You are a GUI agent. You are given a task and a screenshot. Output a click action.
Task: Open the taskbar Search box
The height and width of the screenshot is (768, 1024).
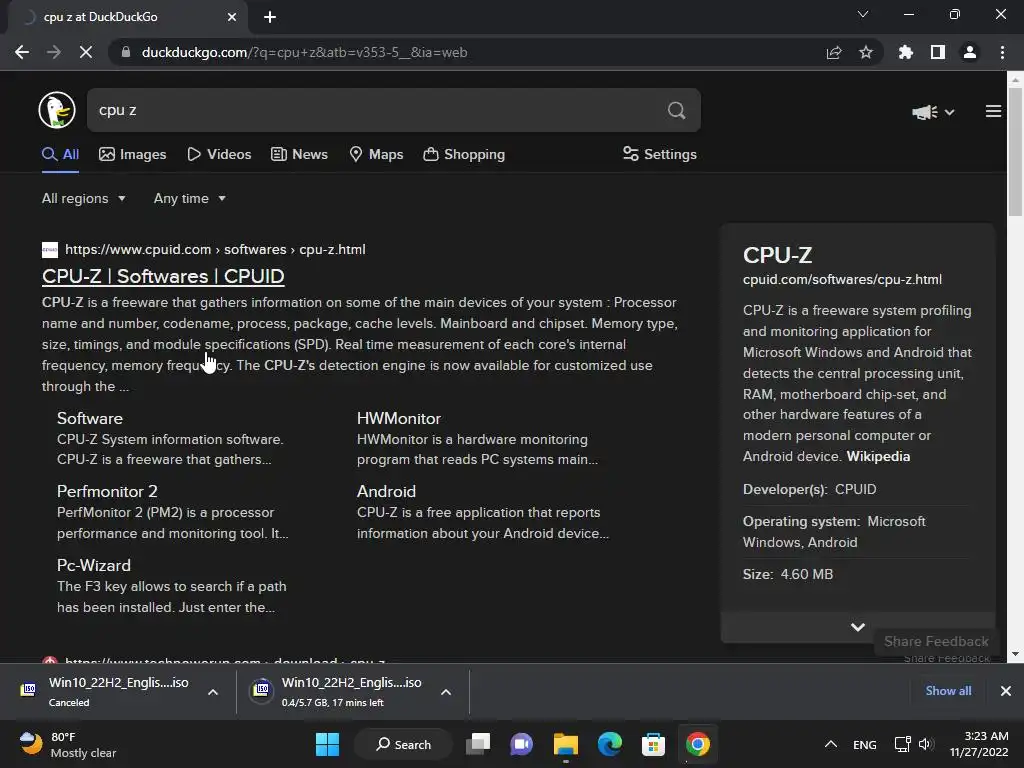(x=404, y=744)
